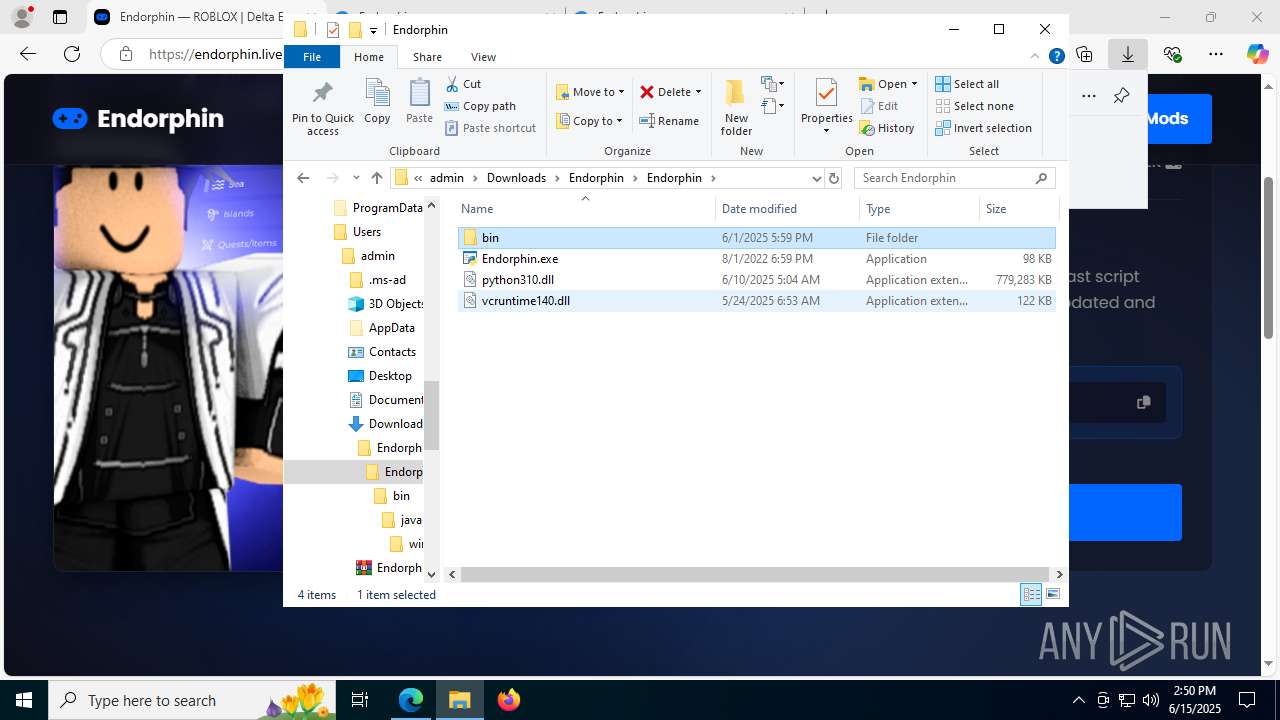Click Paste shortcut command

point(491,128)
